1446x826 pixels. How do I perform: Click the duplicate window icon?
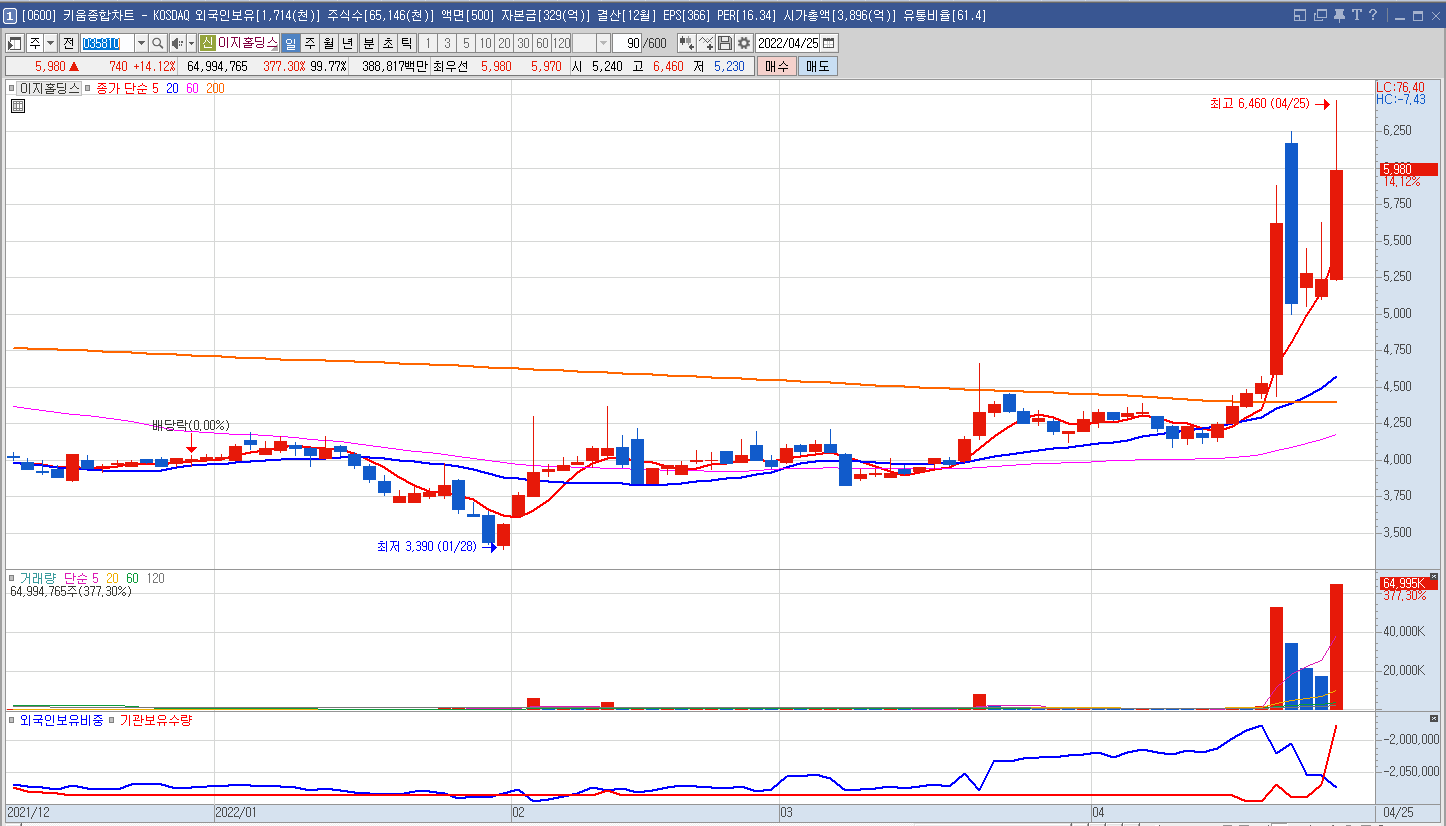pos(1320,15)
